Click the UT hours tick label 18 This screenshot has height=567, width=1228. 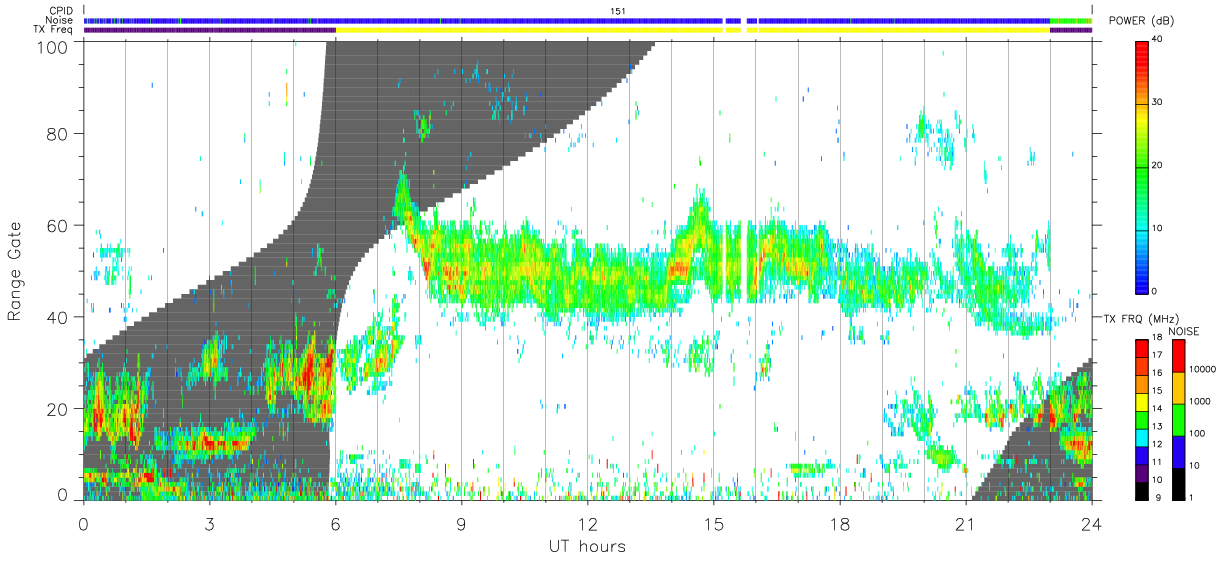pos(840,522)
